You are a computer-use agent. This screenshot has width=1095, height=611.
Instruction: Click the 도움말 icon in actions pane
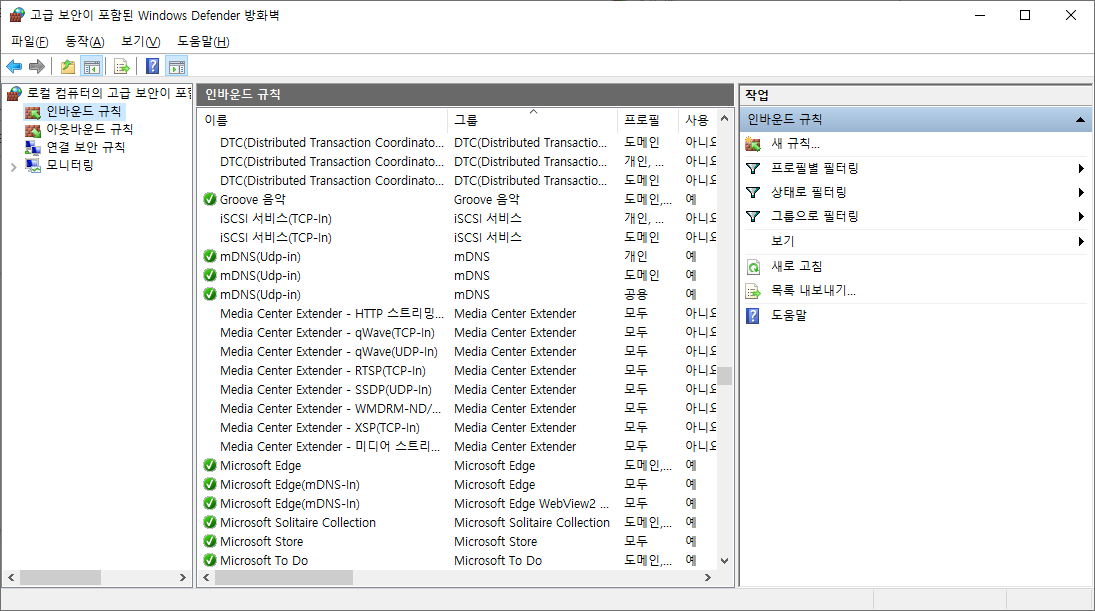[x=753, y=316]
